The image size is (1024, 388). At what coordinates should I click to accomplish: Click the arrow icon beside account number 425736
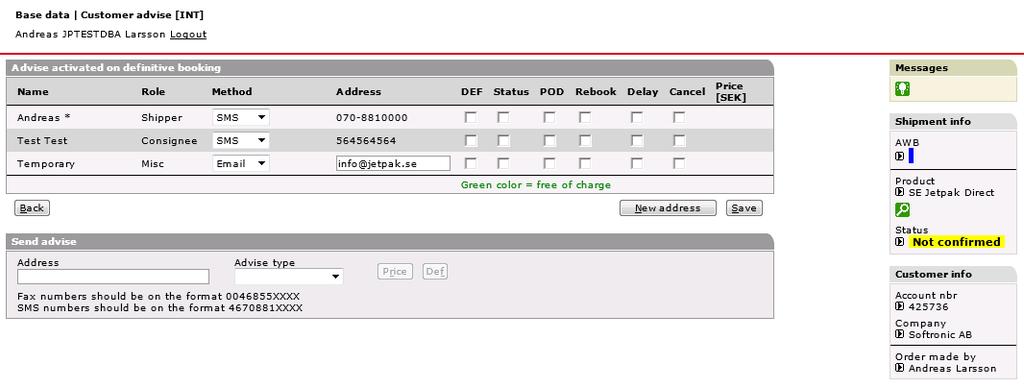[899, 306]
